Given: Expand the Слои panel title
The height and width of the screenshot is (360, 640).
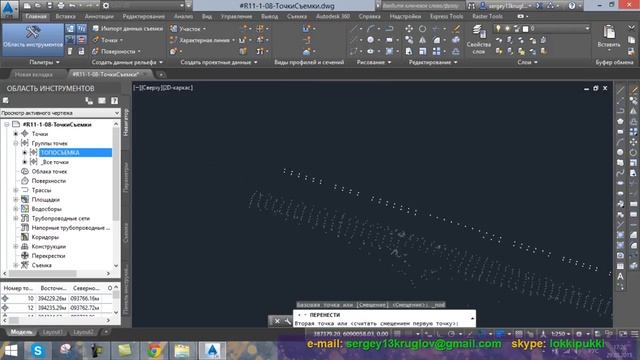Looking at the screenshot, I should click(527, 62).
